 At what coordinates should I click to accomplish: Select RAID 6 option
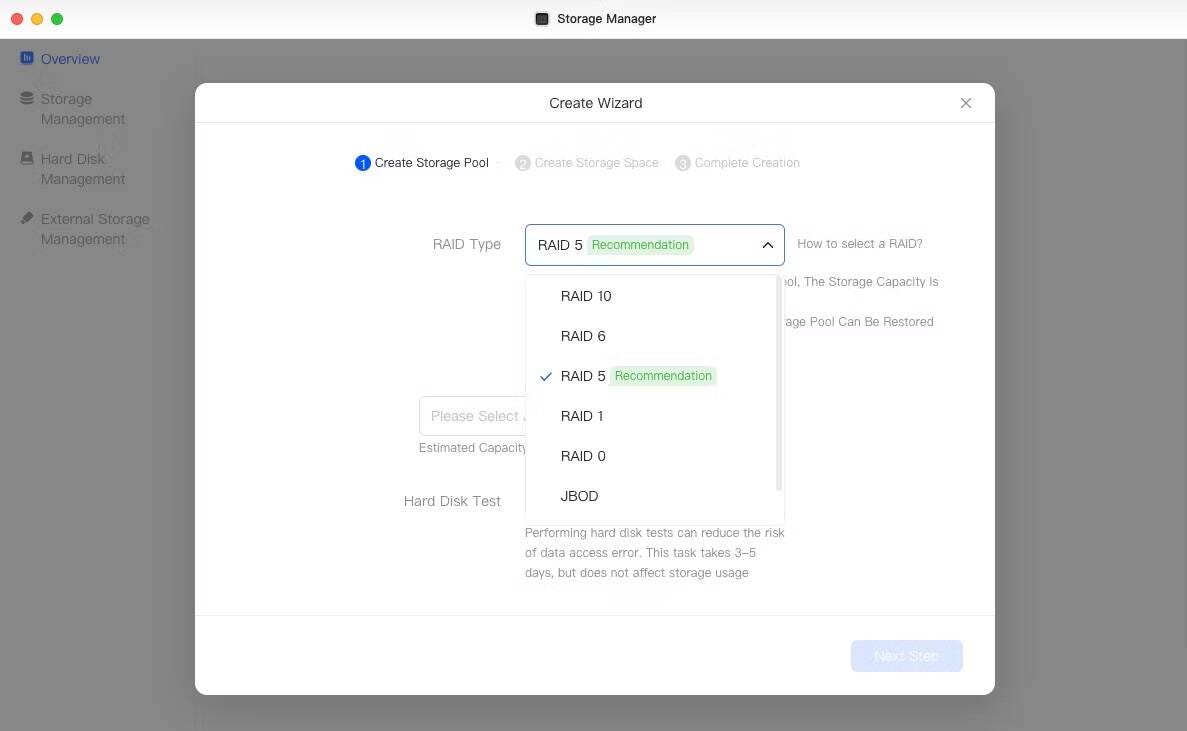coord(583,336)
